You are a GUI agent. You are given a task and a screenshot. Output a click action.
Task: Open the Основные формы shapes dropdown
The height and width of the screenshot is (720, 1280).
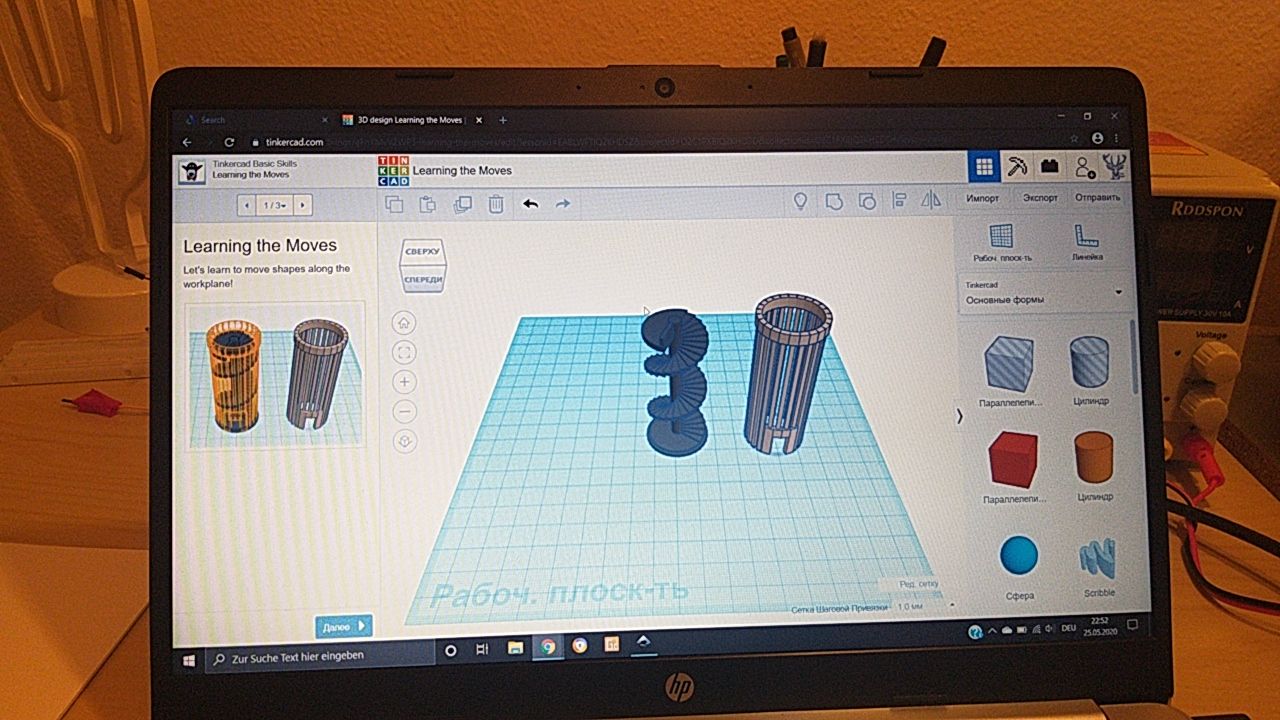pyautogui.click(x=1042, y=293)
